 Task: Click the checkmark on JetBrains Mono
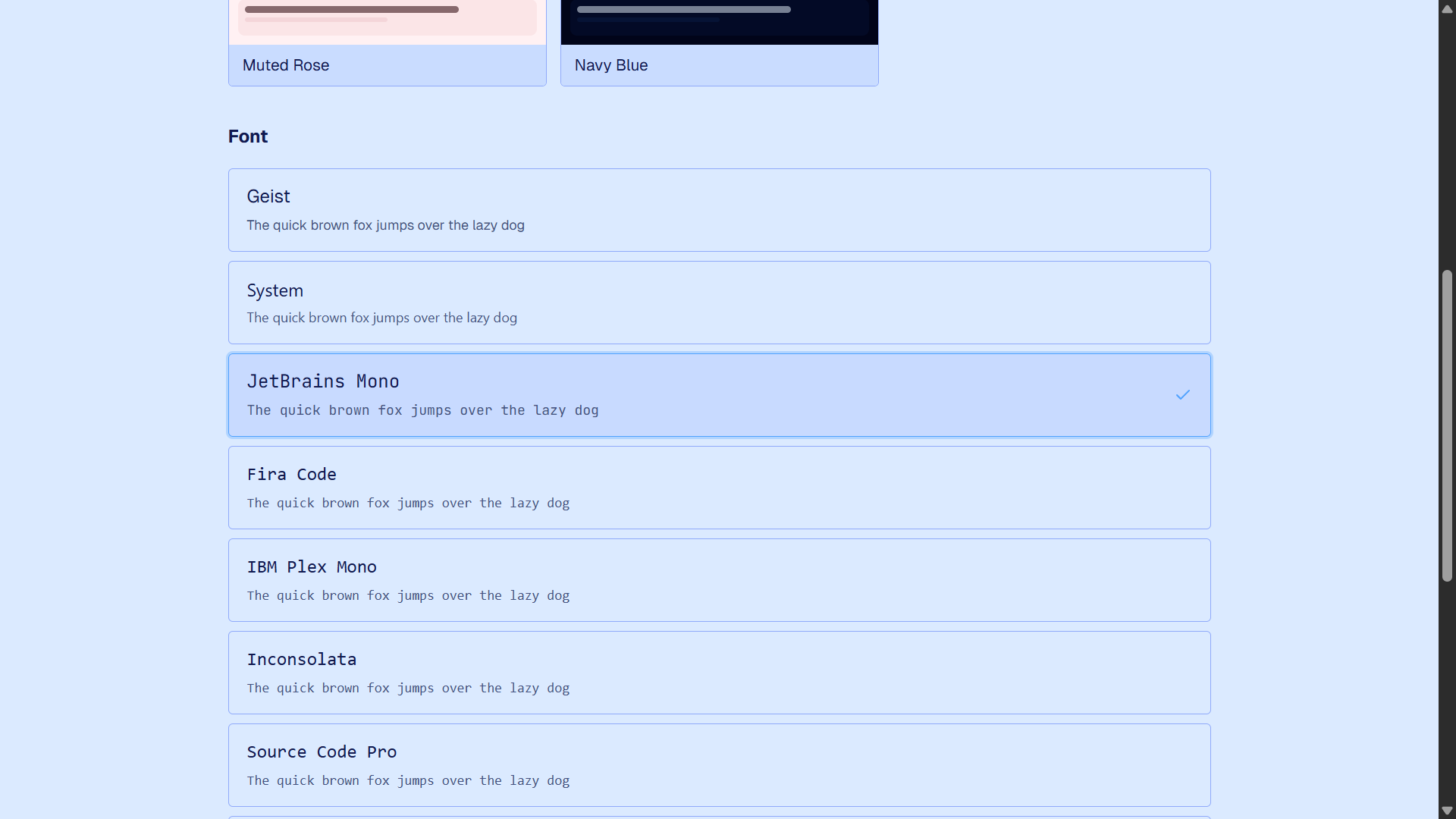click(x=1182, y=395)
